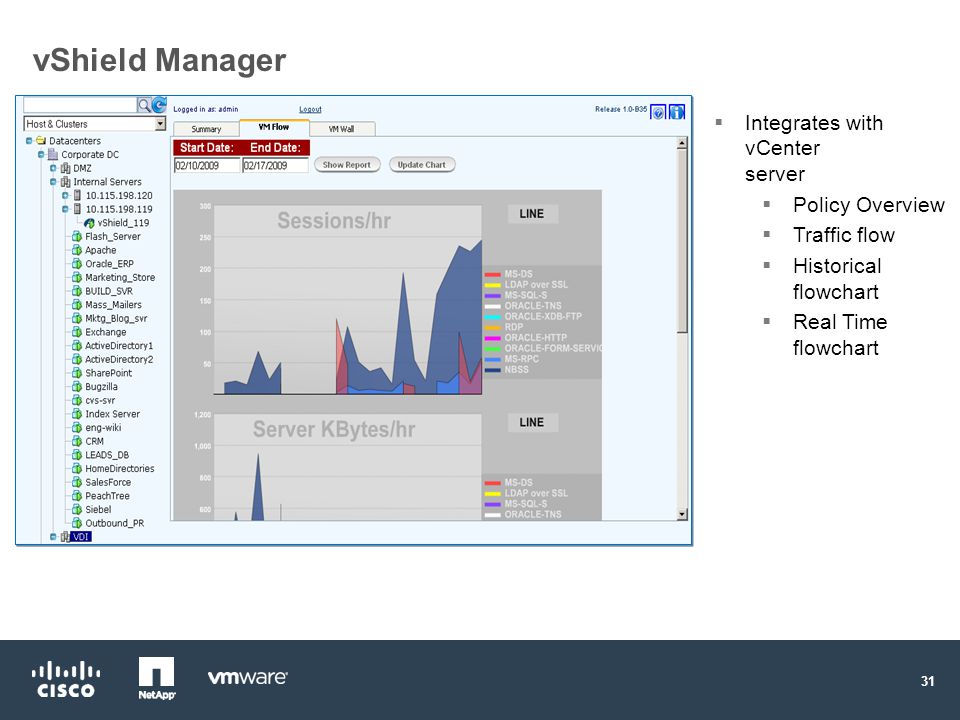The width and height of the screenshot is (960, 720).
Task: Collapse the Corporate DC node
Action: point(41,154)
